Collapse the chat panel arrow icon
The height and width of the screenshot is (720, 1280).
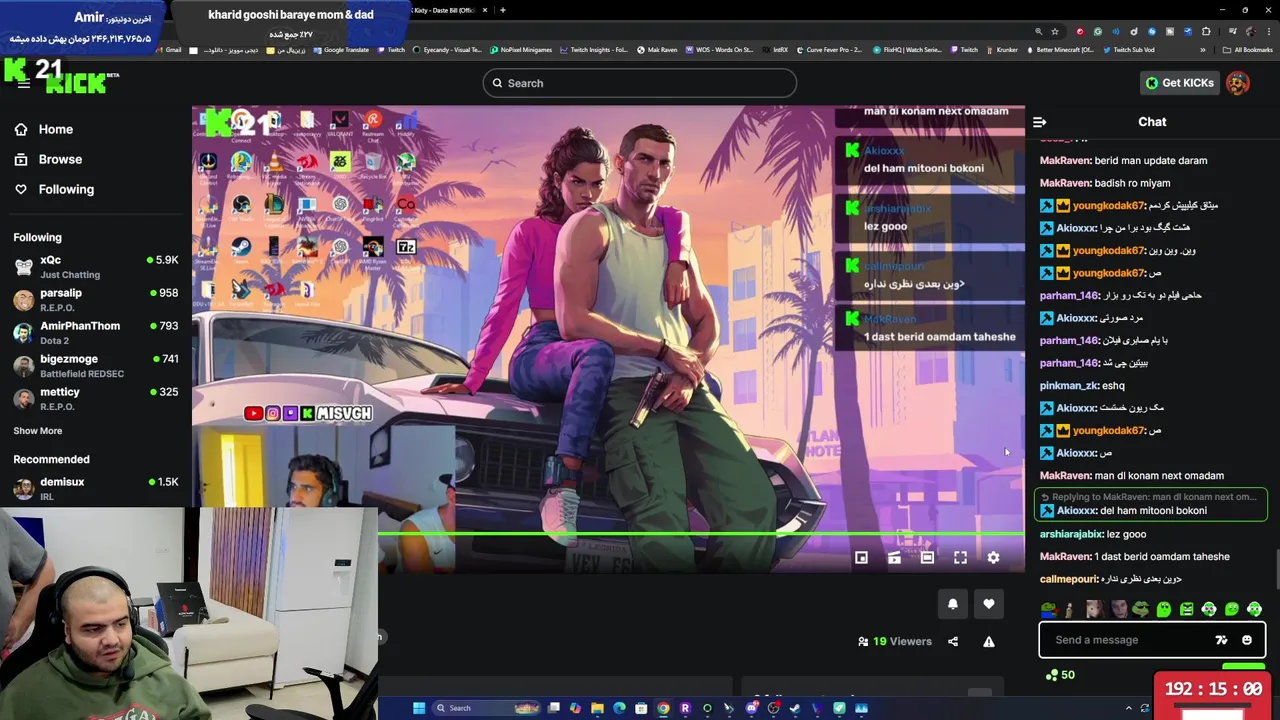(1039, 122)
